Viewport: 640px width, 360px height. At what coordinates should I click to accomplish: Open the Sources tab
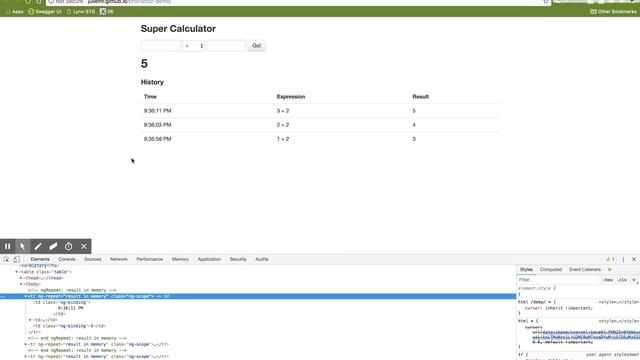pyautogui.click(x=93, y=259)
